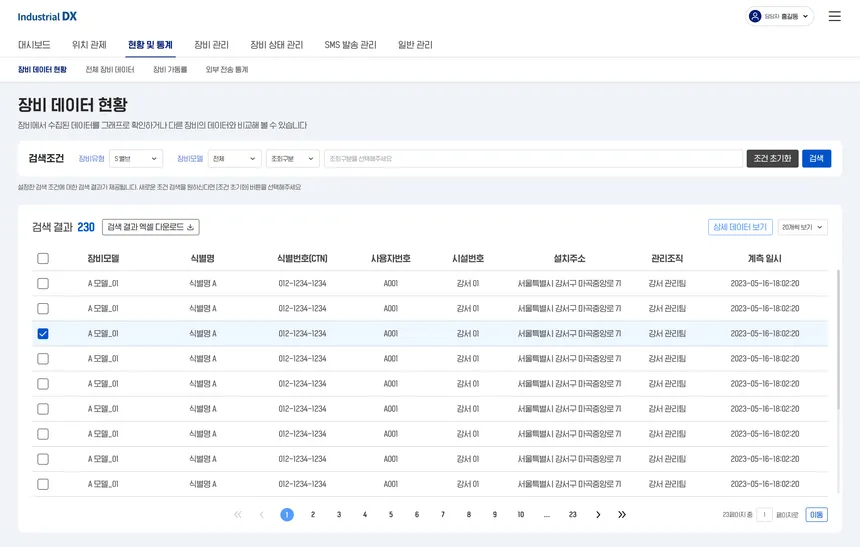Go to page 8 in pagination
Screen dimensions: 860x547
pyautogui.click(x=469, y=515)
